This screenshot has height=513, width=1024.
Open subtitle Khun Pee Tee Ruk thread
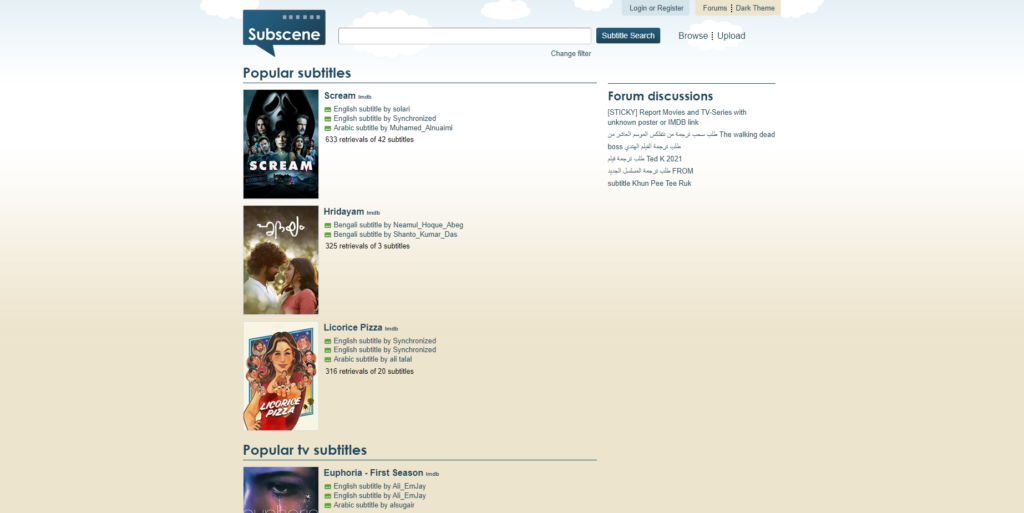coord(649,183)
